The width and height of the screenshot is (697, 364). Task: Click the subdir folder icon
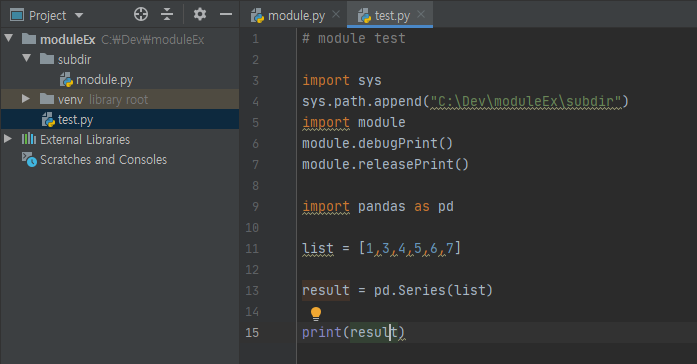pos(47,59)
